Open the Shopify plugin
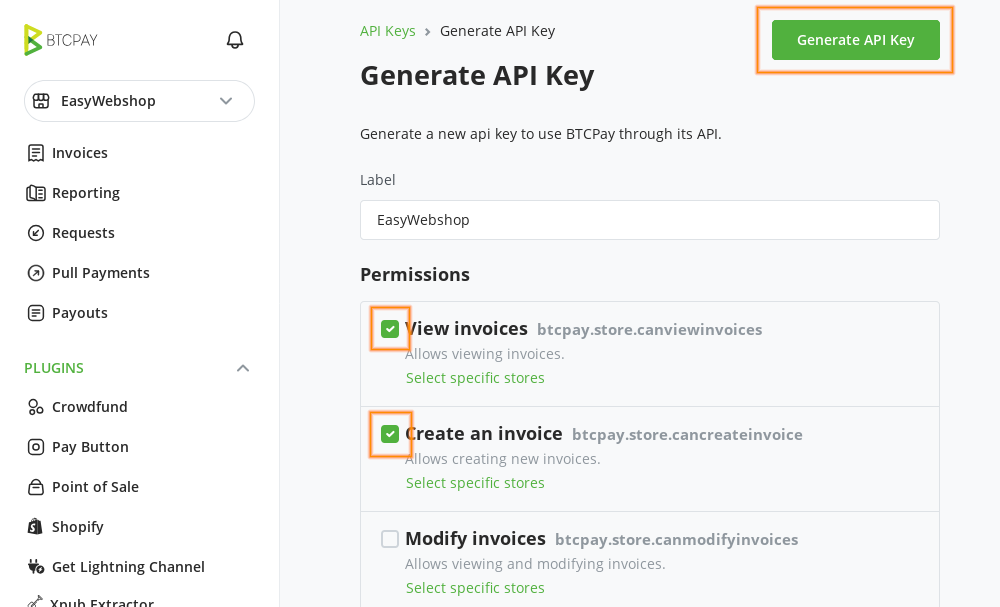This screenshot has width=1000, height=607. tap(35, 527)
